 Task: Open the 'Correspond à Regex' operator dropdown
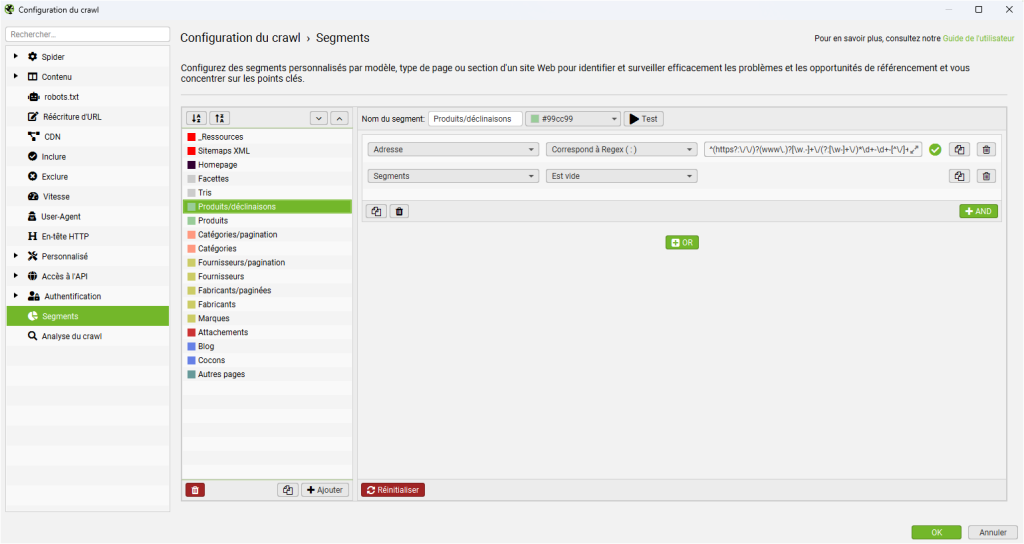coord(621,150)
